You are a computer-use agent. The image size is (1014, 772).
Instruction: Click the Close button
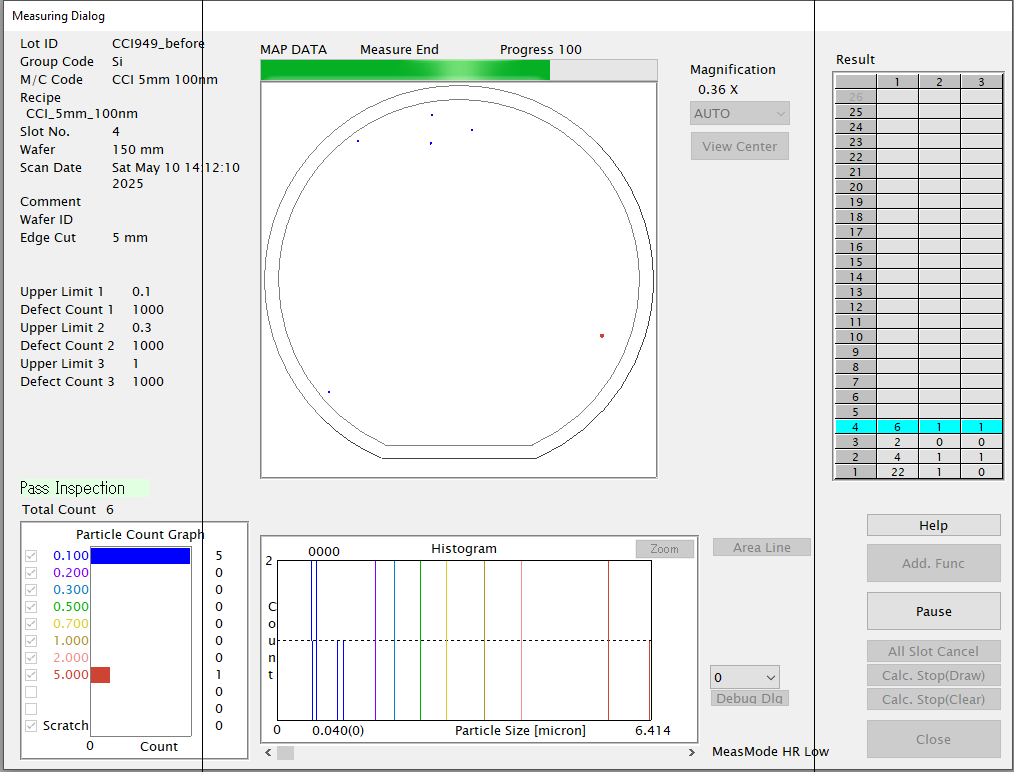coord(934,740)
